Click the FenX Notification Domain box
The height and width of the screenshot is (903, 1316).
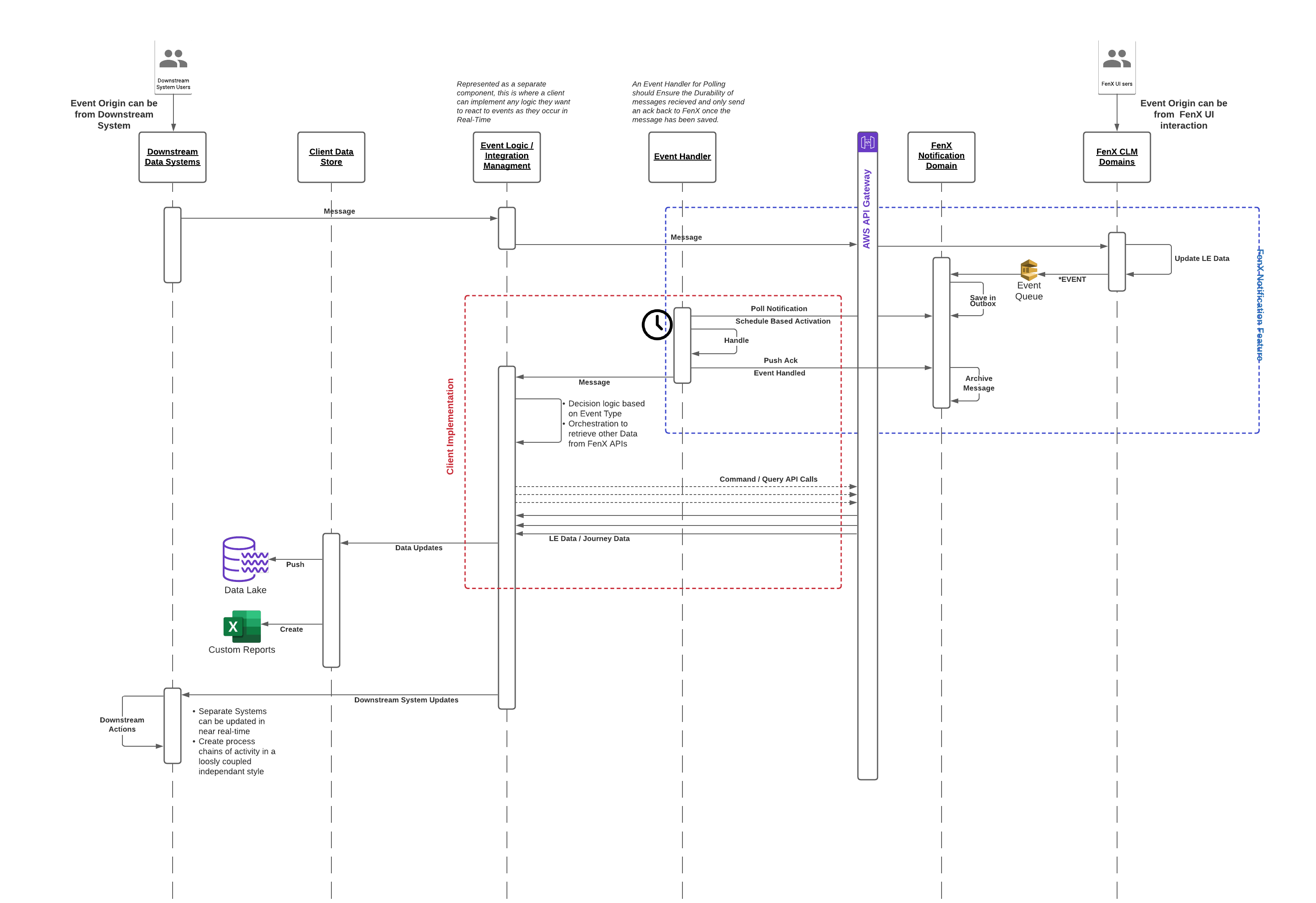[x=941, y=157]
